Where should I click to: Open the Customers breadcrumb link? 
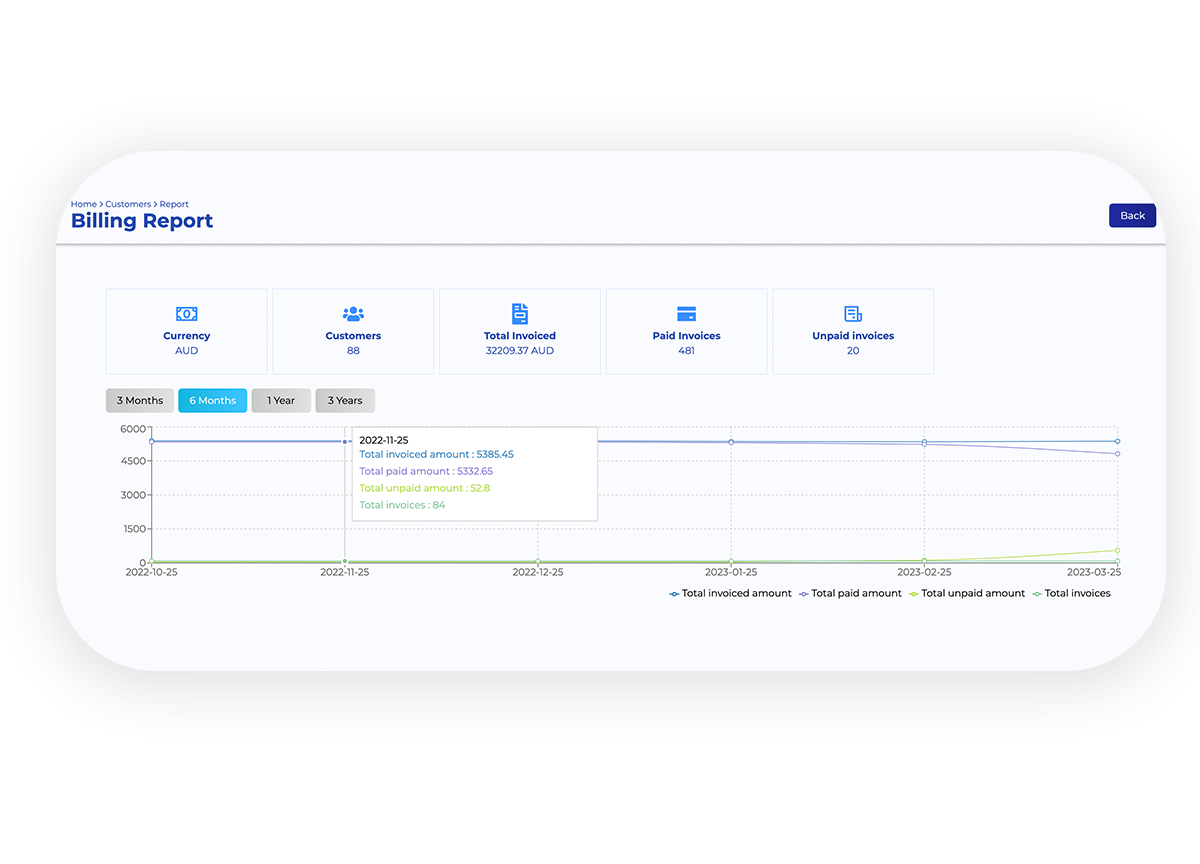coord(128,203)
